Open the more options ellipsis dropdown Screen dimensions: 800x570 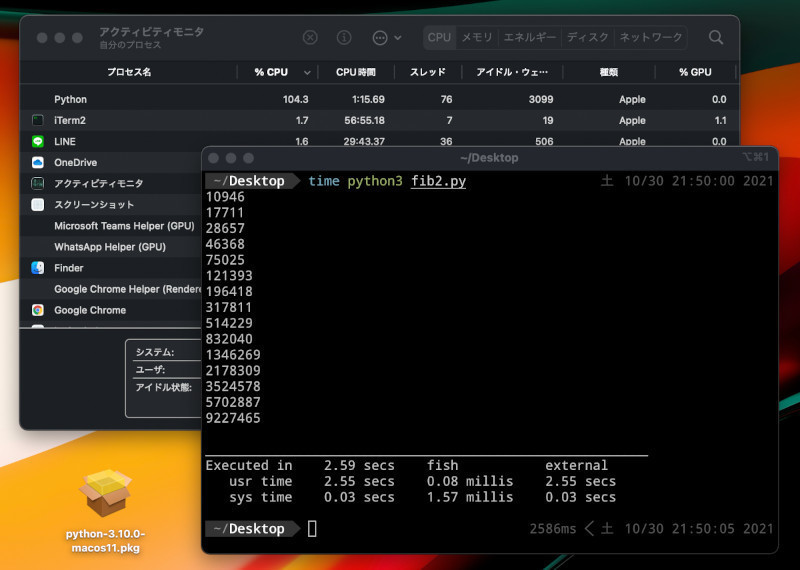[x=386, y=37]
